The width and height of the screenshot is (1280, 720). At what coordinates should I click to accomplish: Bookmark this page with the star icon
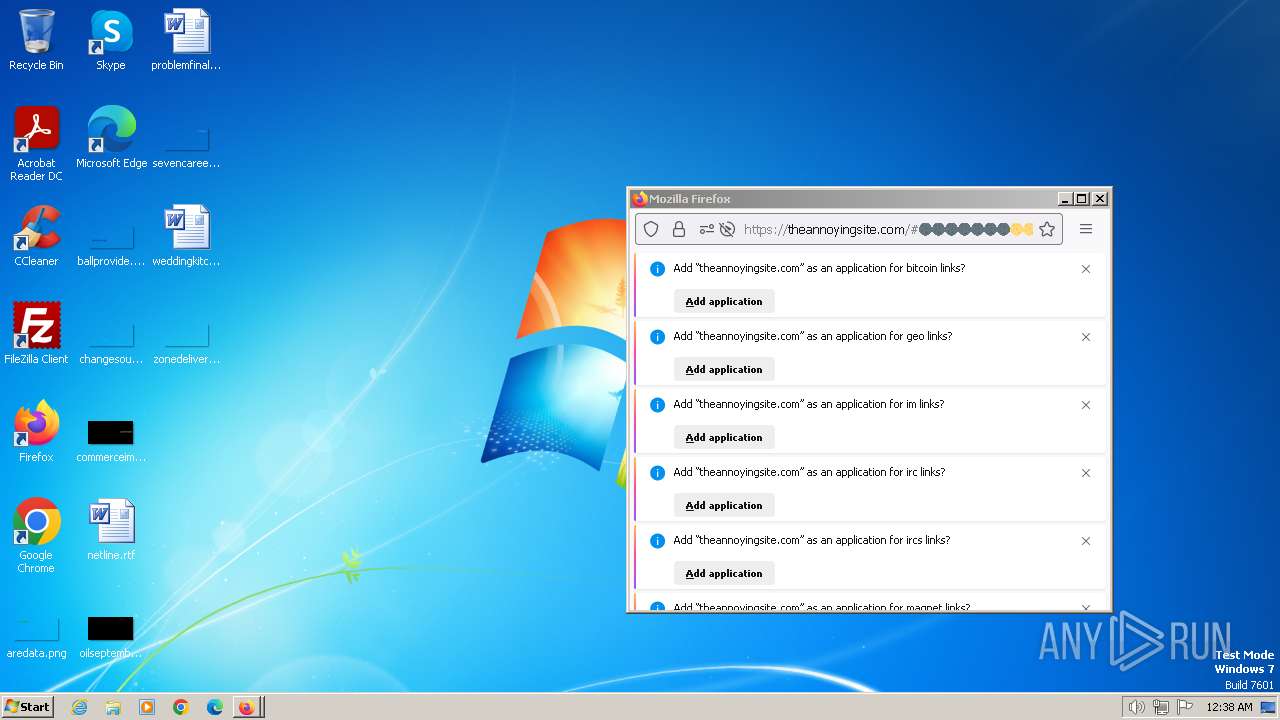pos(1047,229)
